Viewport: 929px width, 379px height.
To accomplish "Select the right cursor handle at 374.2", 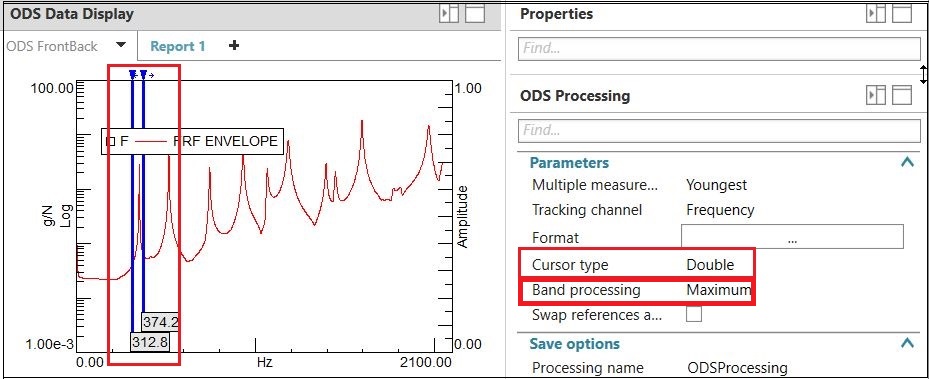I will (x=144, y=75).
